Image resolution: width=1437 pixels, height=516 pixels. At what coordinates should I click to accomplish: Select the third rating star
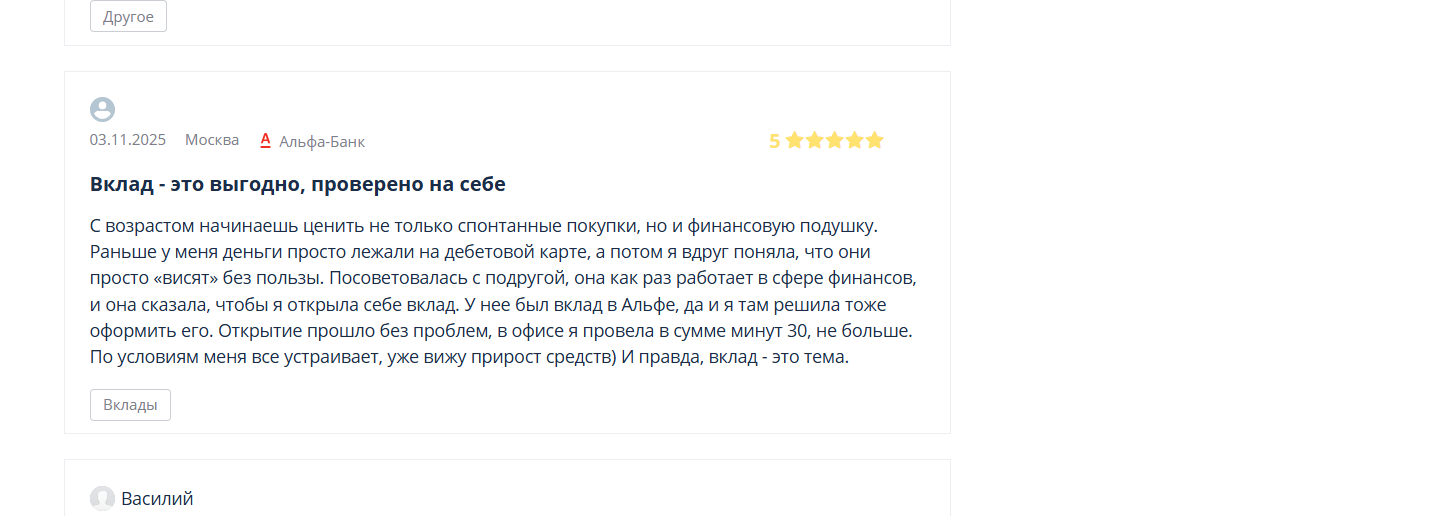pyautogui.click(x=835, y=140)
